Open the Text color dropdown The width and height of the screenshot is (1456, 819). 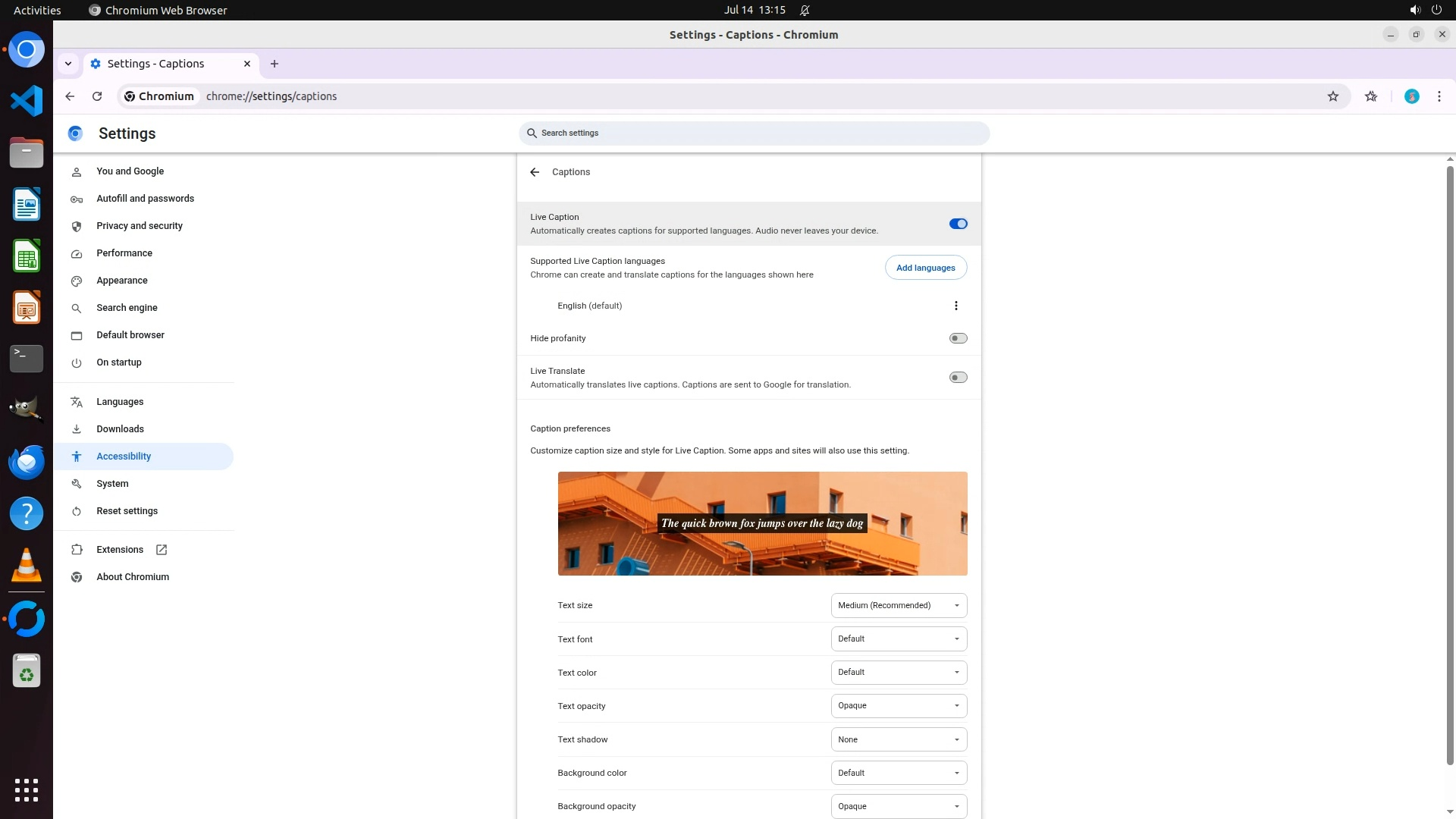pyautogui.click(x=899, y=673)
